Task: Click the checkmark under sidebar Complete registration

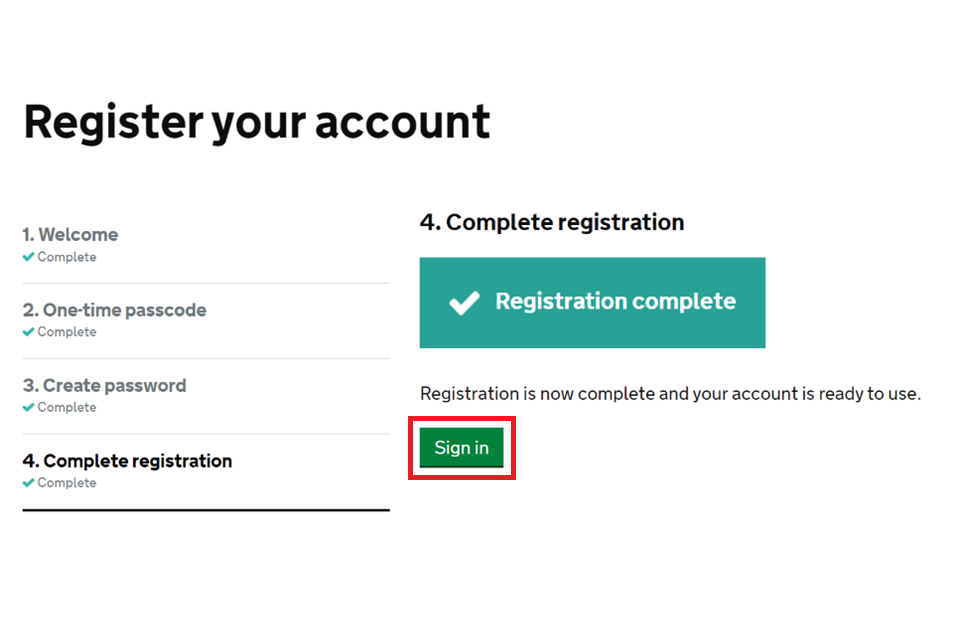Action: (x=29, y=483)
